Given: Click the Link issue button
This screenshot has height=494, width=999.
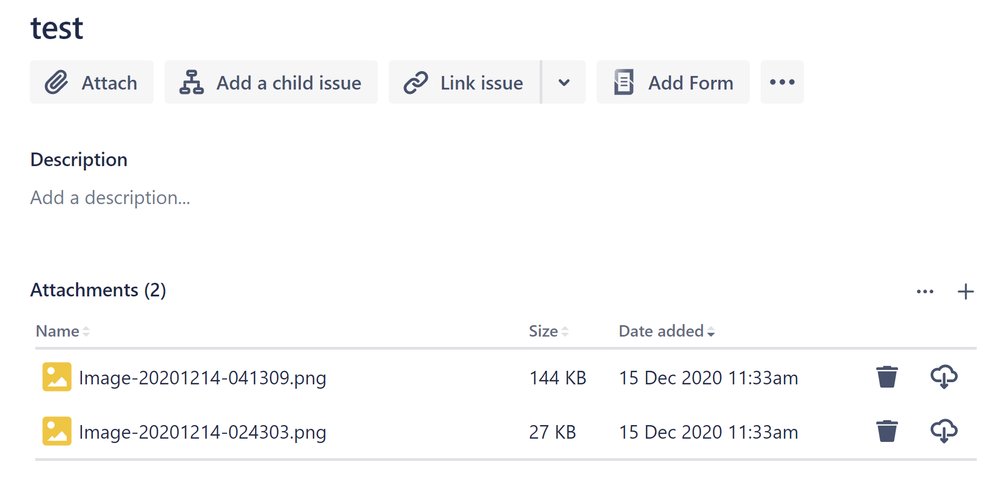Looking at the screenshot, I should 464,82.
